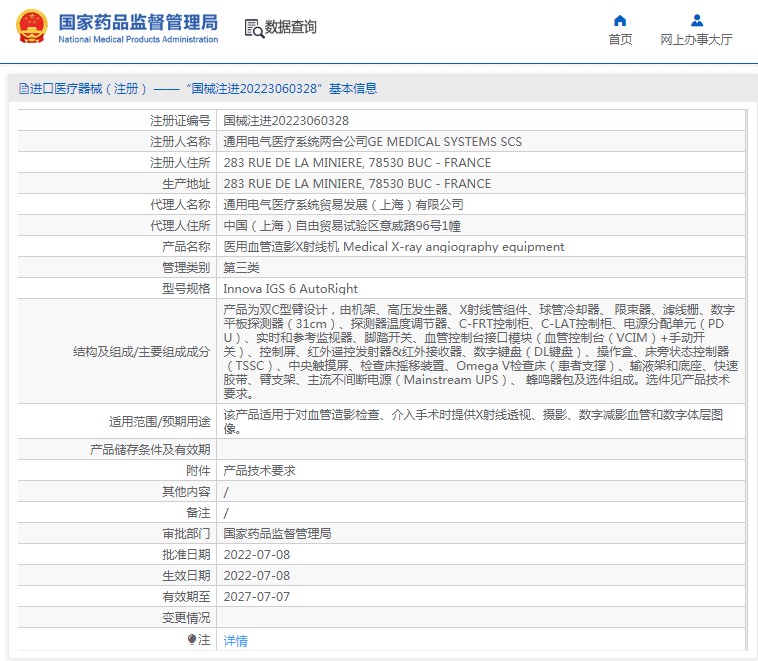
Task: Click the 代理人名称 label
Action: [x=180, y=205]
